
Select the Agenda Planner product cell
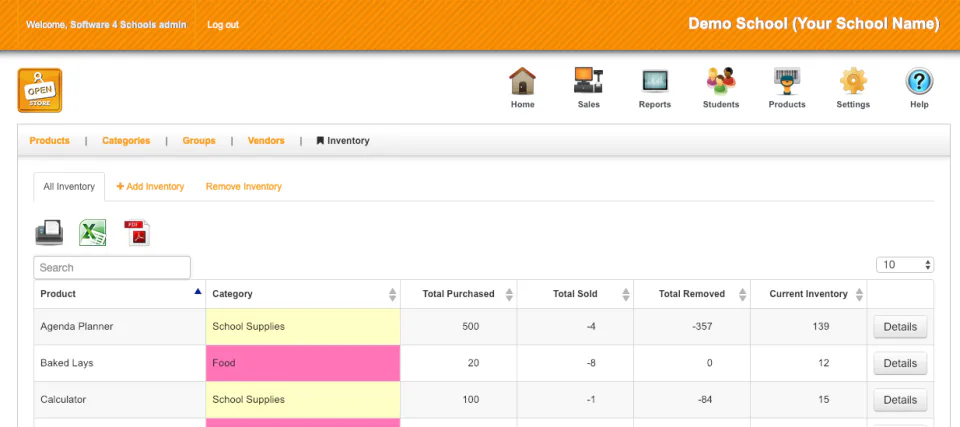click(120, 327)
